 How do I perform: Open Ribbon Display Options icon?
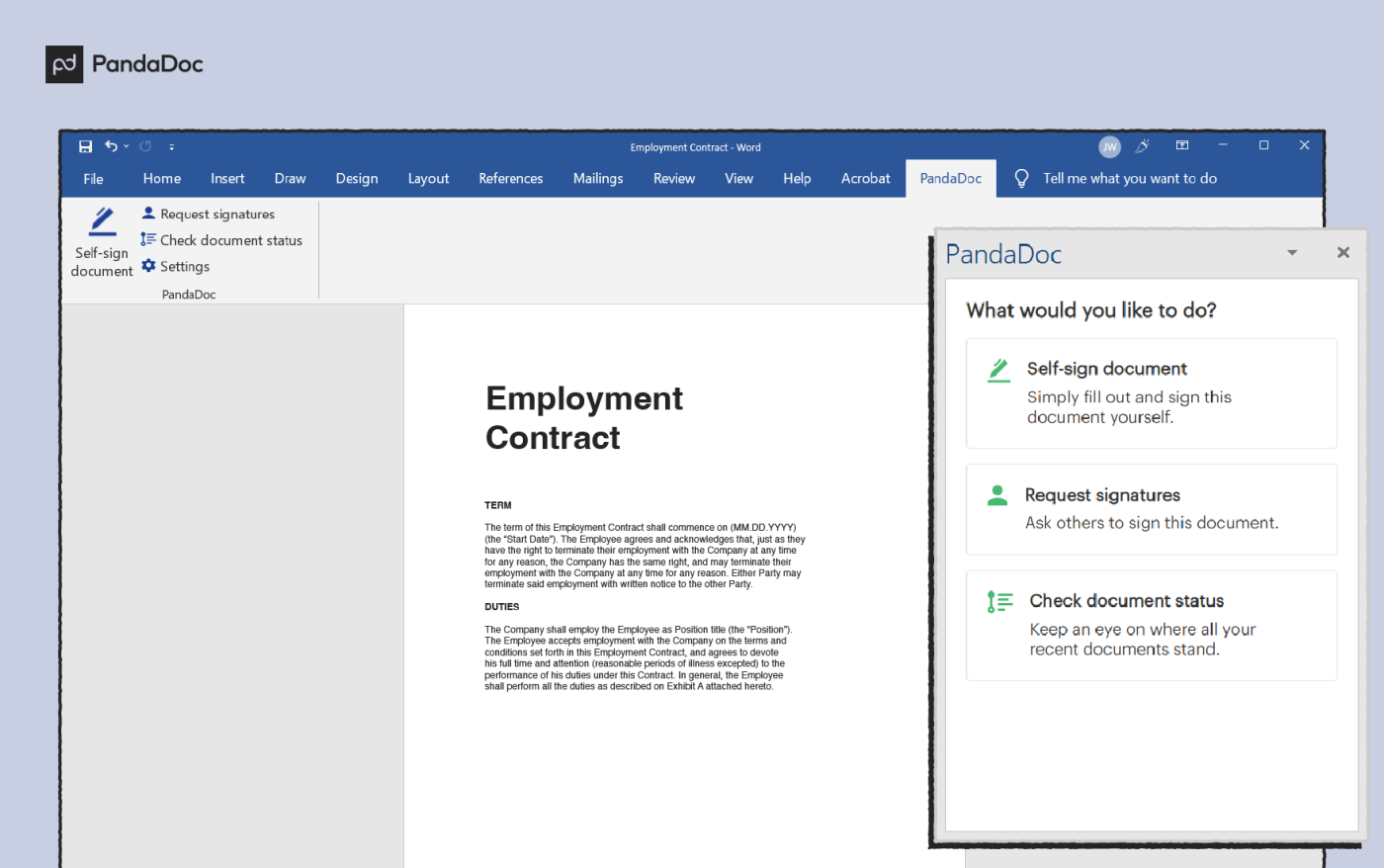(x=1182, y=145)
